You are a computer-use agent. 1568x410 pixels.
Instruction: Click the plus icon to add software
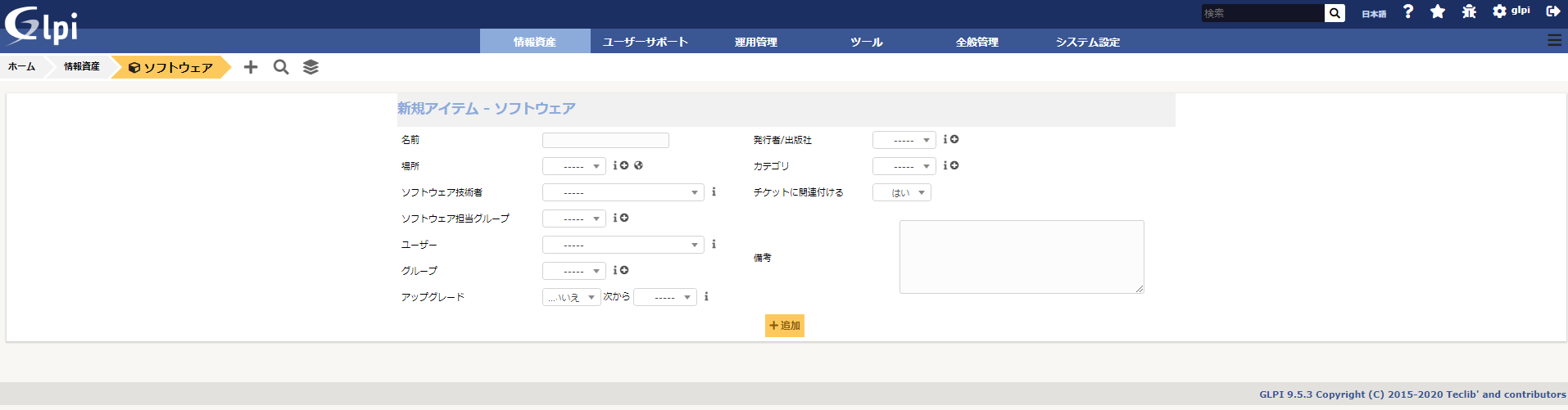tap(251, 67)
